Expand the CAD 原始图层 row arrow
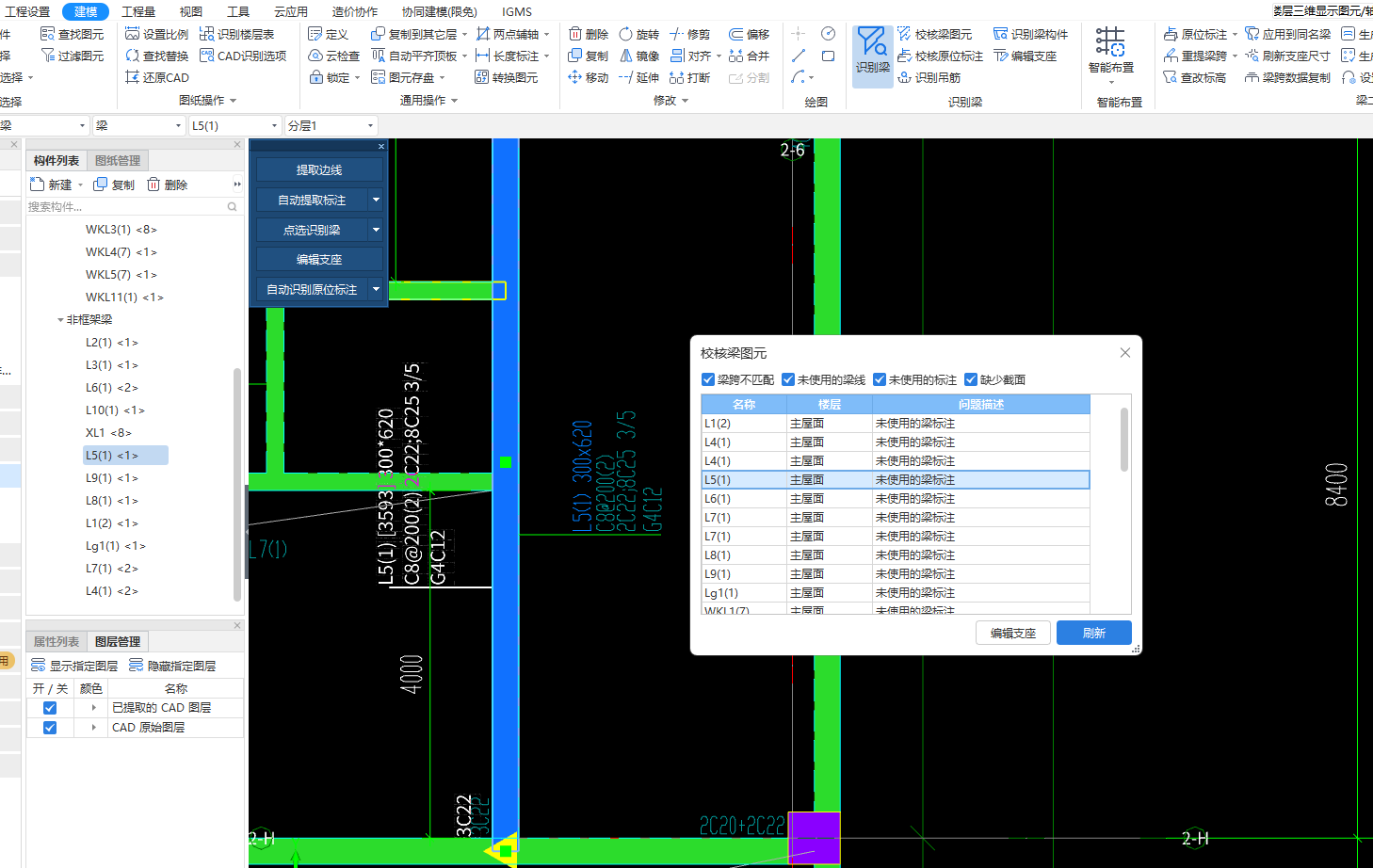Viewport: 1373px width, 868px height. tap(93, 728)
